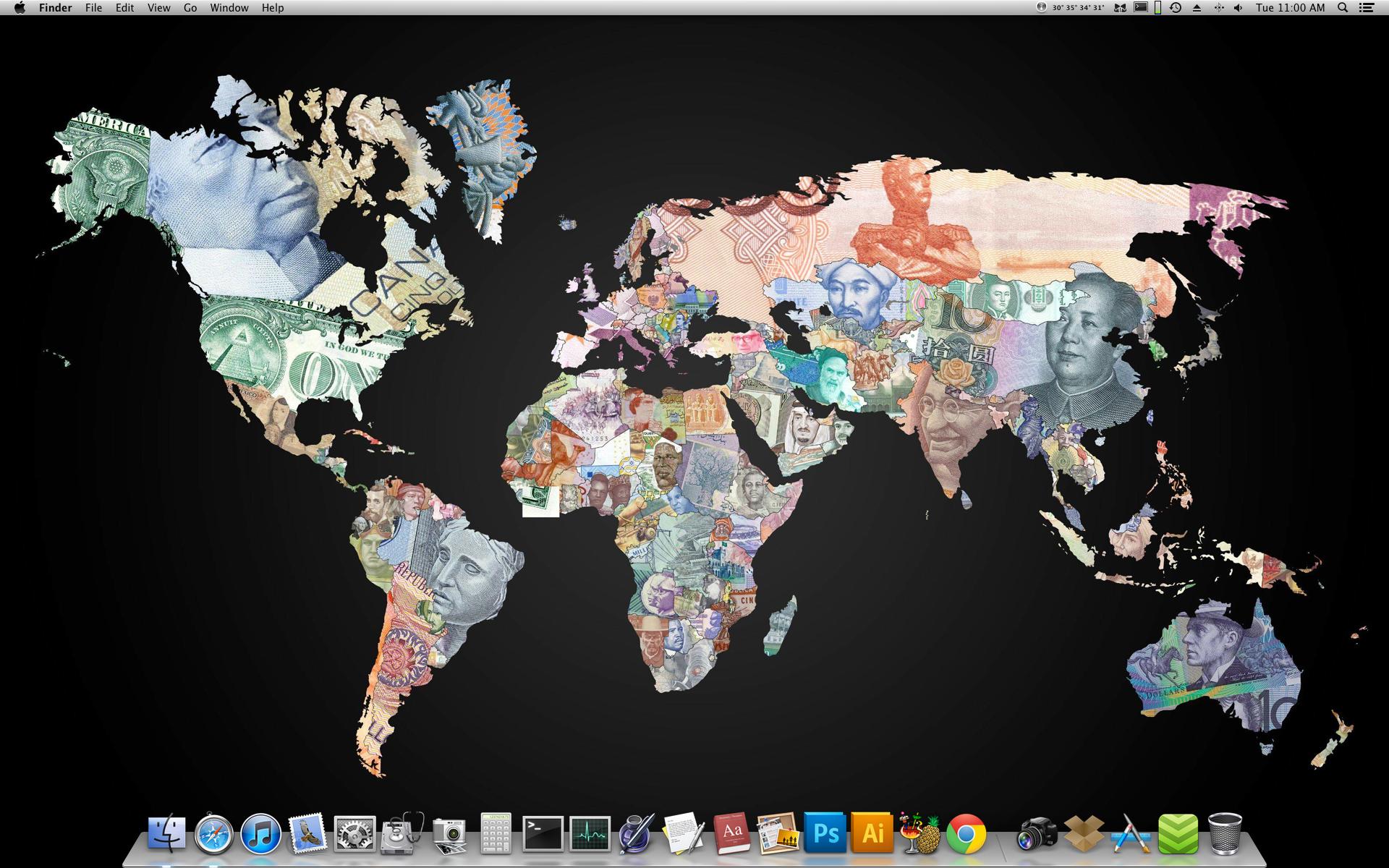Launch Safari from the dock
The height and width of the screenshot is (868, 1389).
[213, 834]
